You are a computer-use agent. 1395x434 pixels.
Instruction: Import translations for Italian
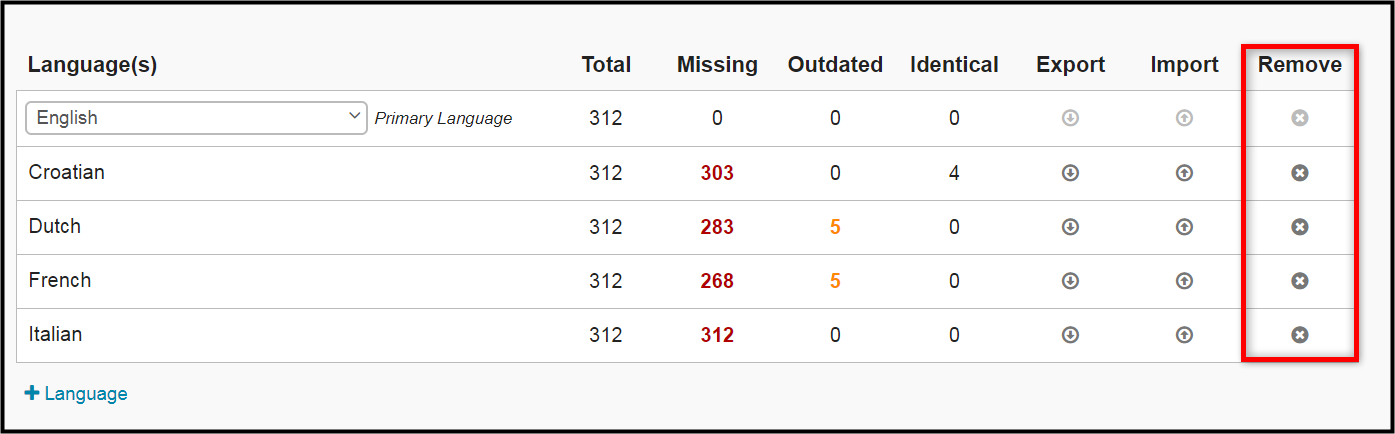click(x=1184, y=335)
